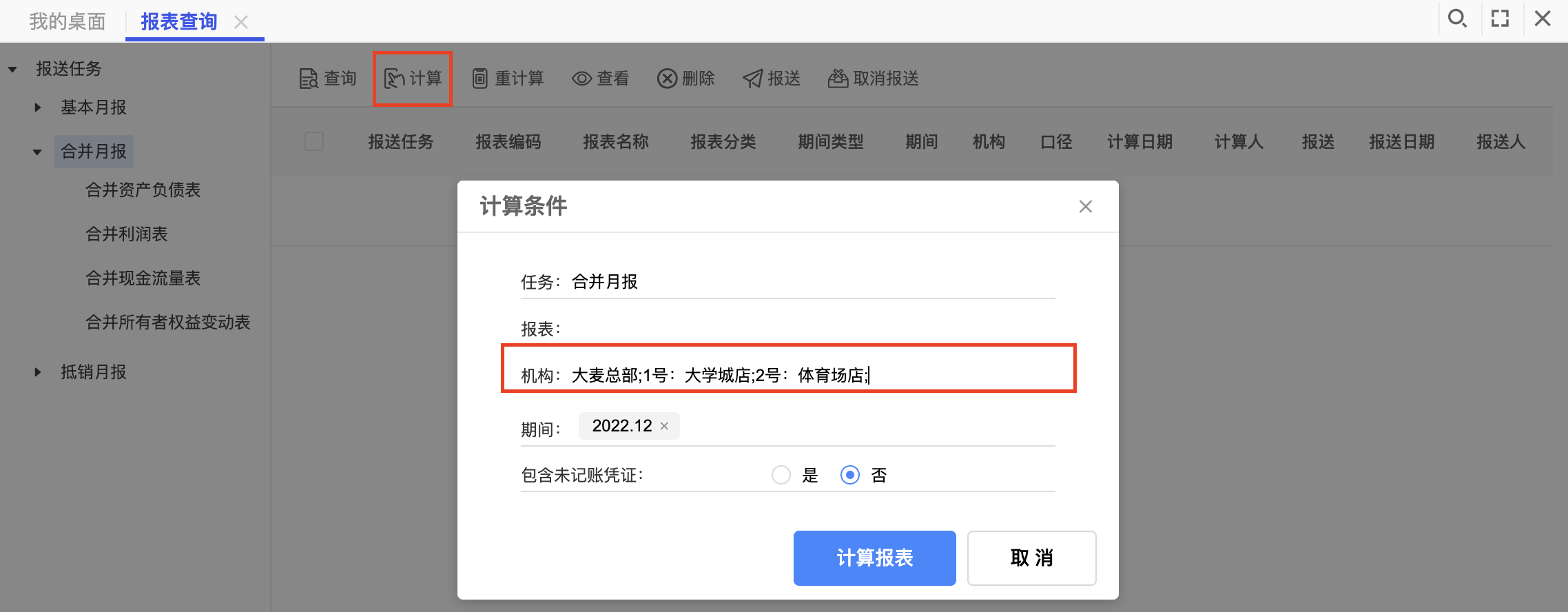
Task: Open the search magnifier icon at top right
Action: [x=1458, y=19]
